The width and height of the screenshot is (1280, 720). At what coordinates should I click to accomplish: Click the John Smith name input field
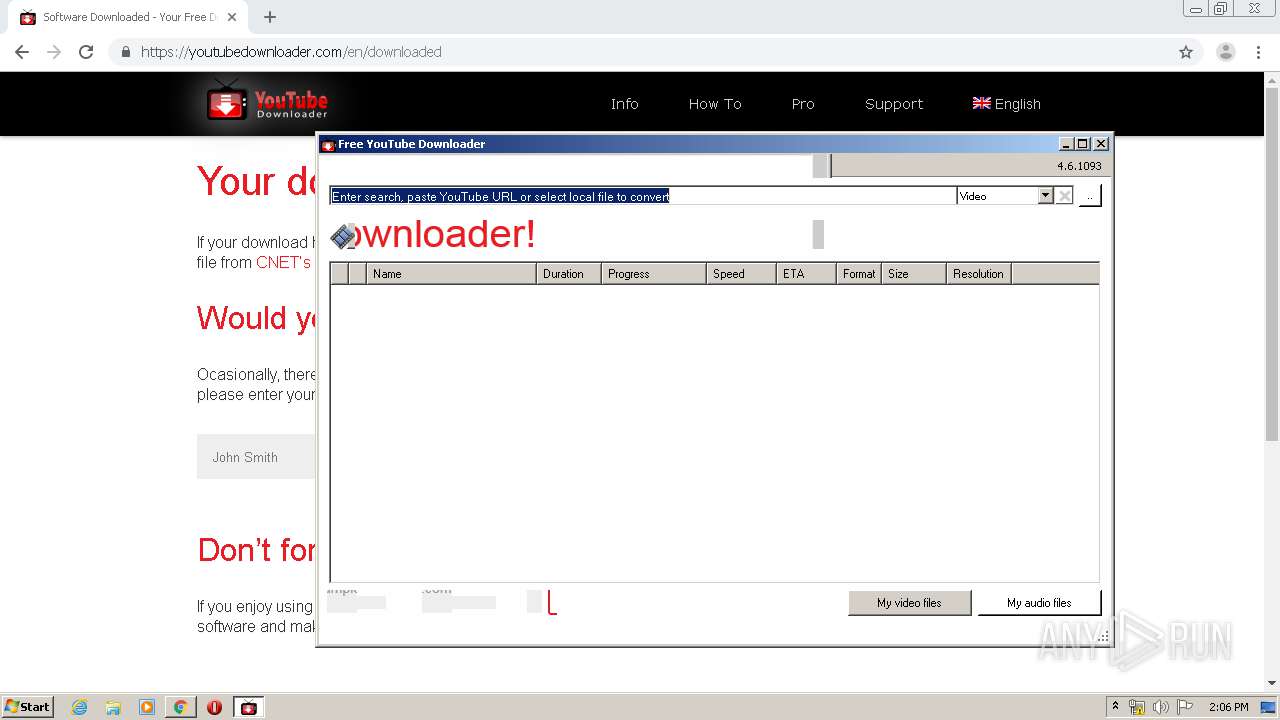256,457
